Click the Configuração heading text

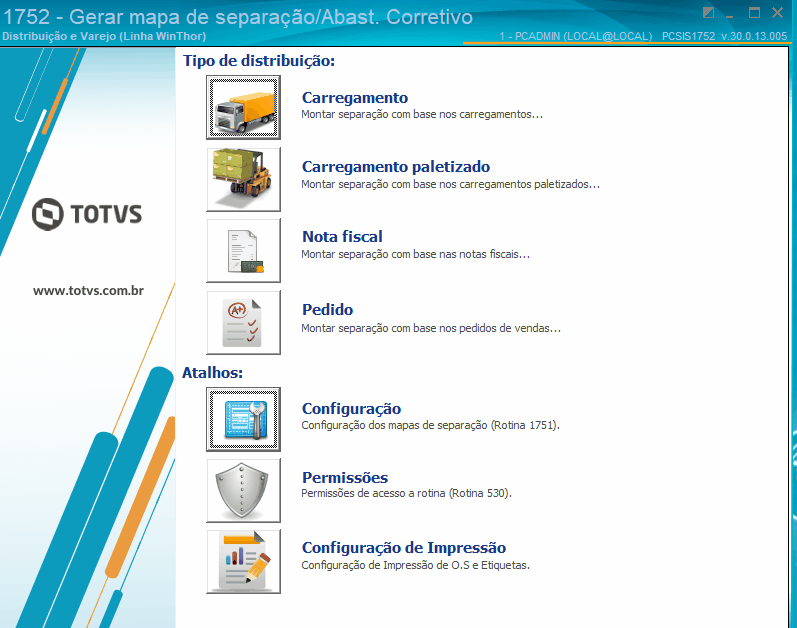[x=351, y=409]
